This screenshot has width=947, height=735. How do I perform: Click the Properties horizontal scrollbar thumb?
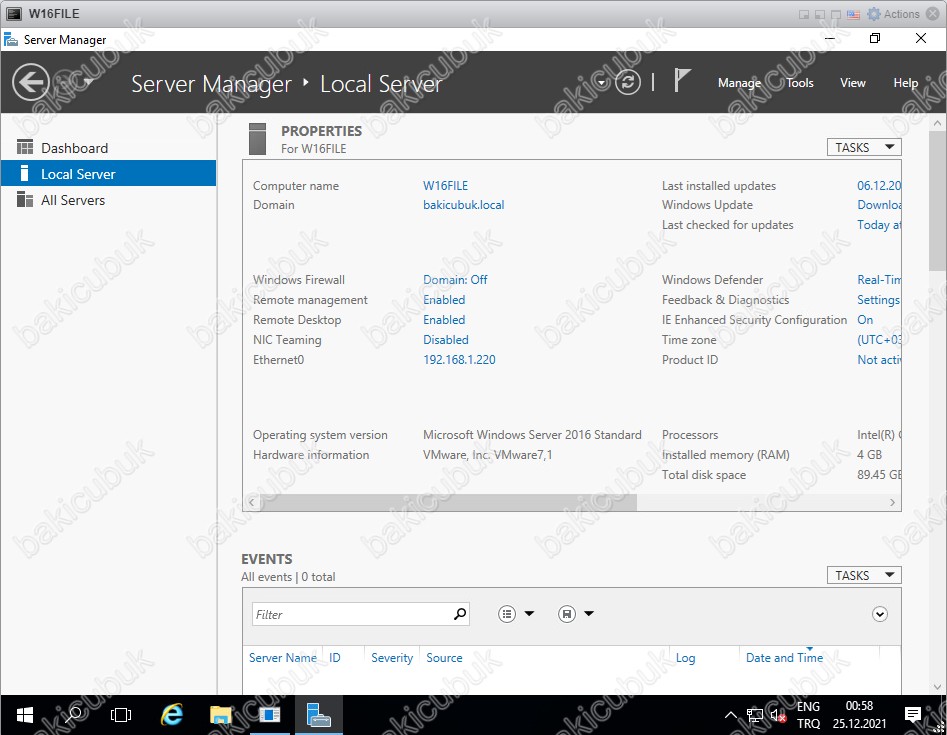448,502
